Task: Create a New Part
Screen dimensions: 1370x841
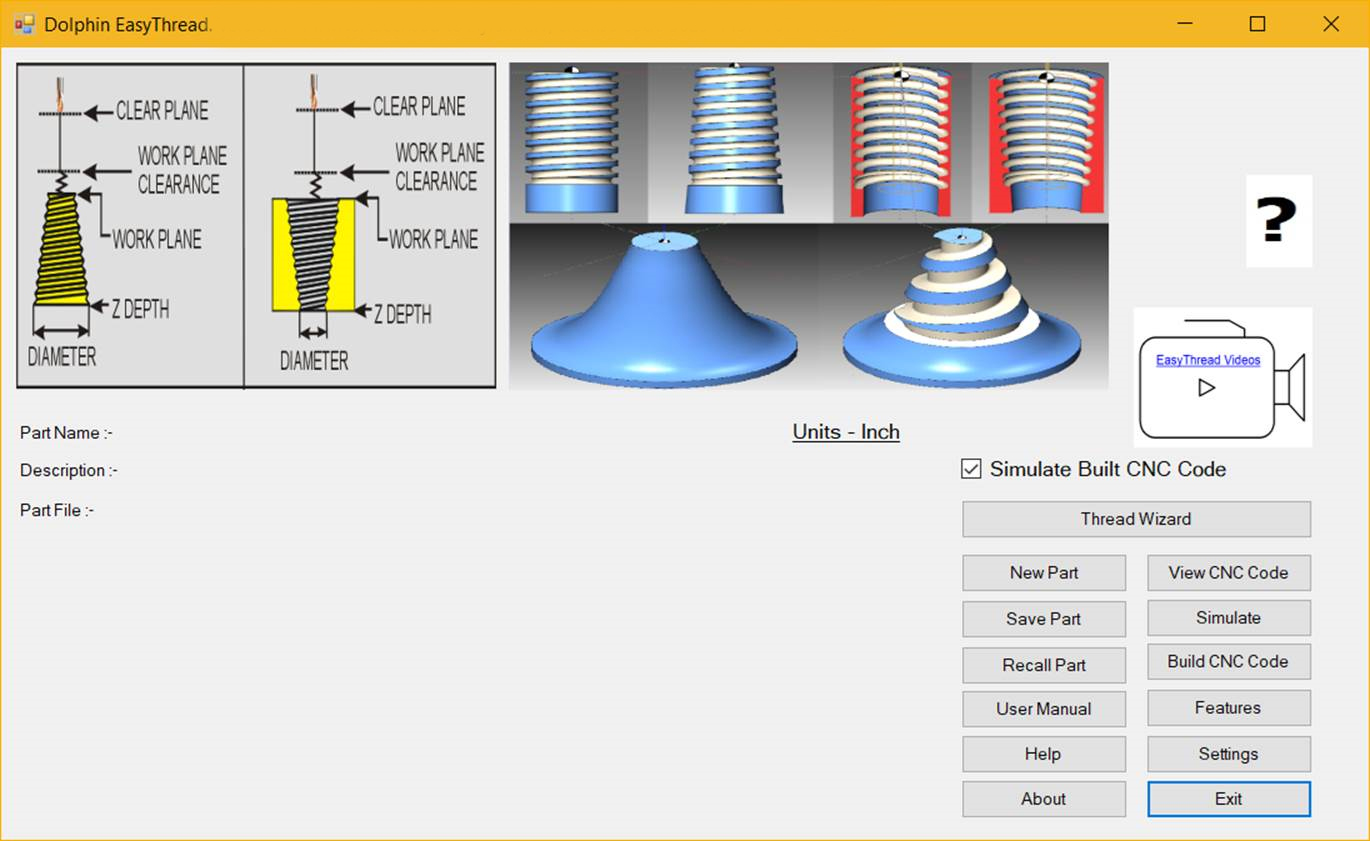Action: (x=1044, y=573)
